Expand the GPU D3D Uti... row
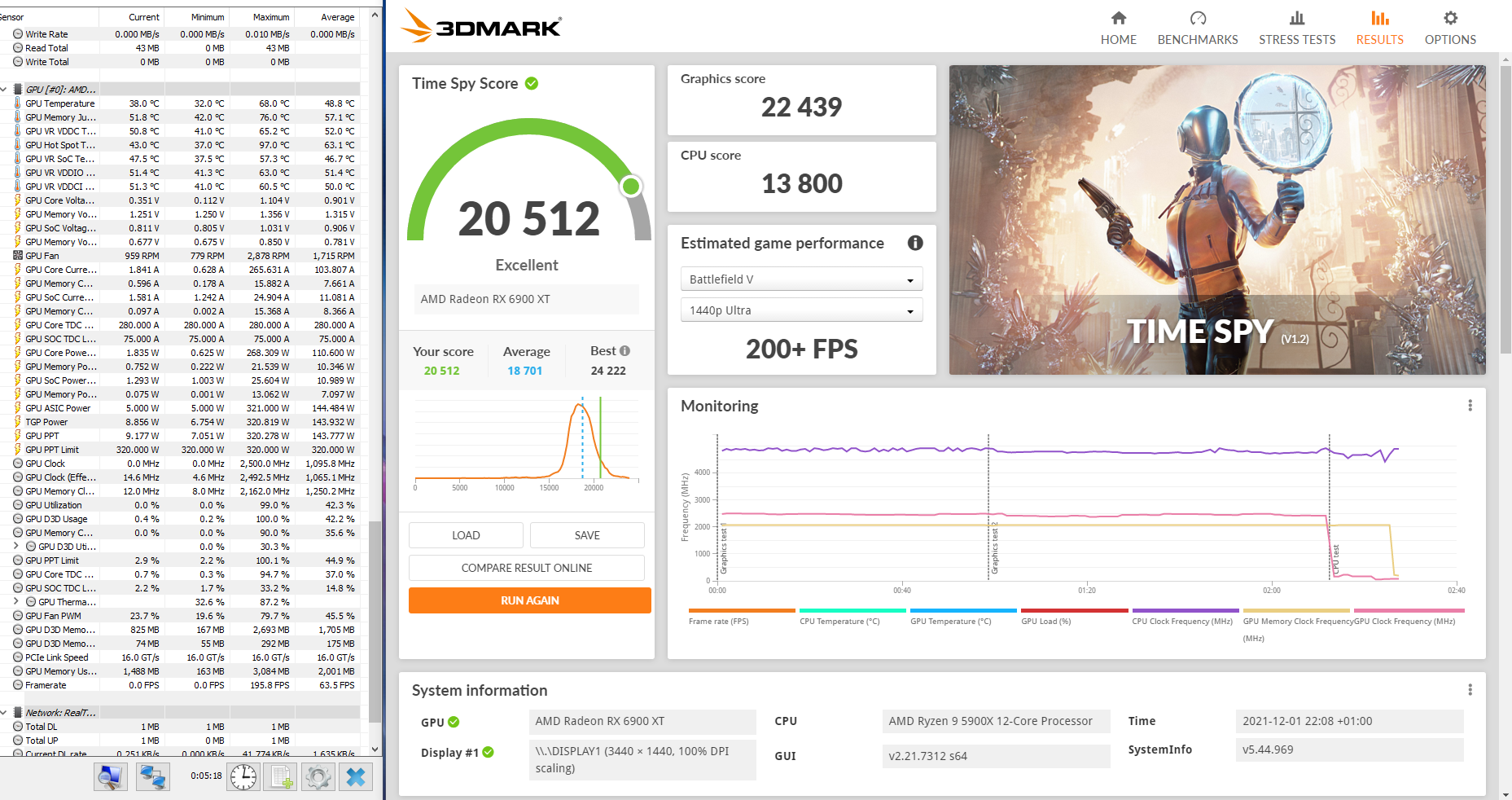This screenshot has height=800, width=1512. tap(16, 547)
